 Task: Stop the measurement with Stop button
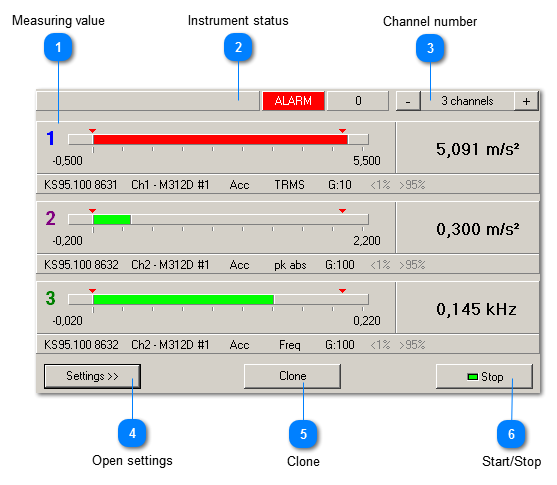485,376
